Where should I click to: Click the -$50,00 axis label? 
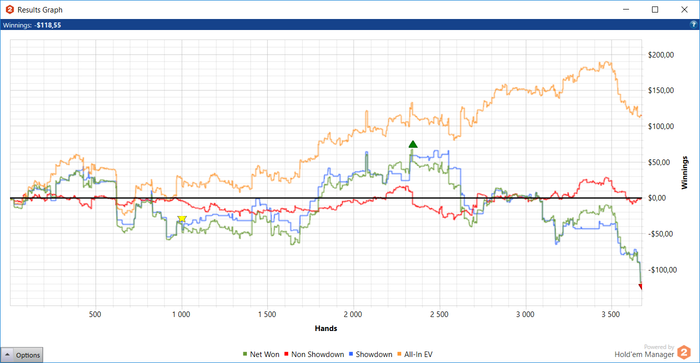pos(660,234)
